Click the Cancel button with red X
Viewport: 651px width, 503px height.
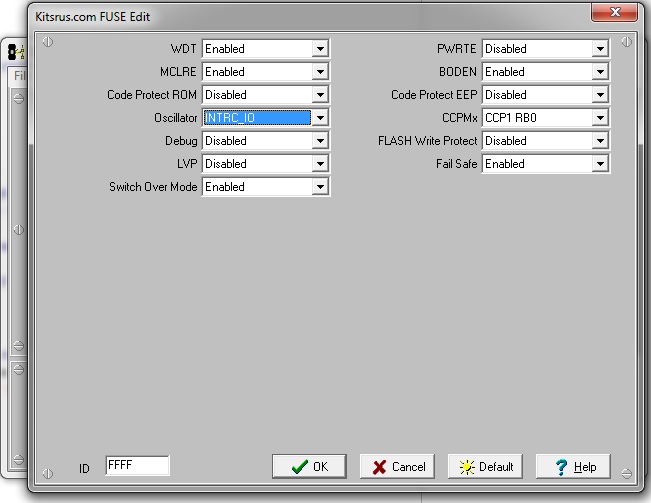398,467
